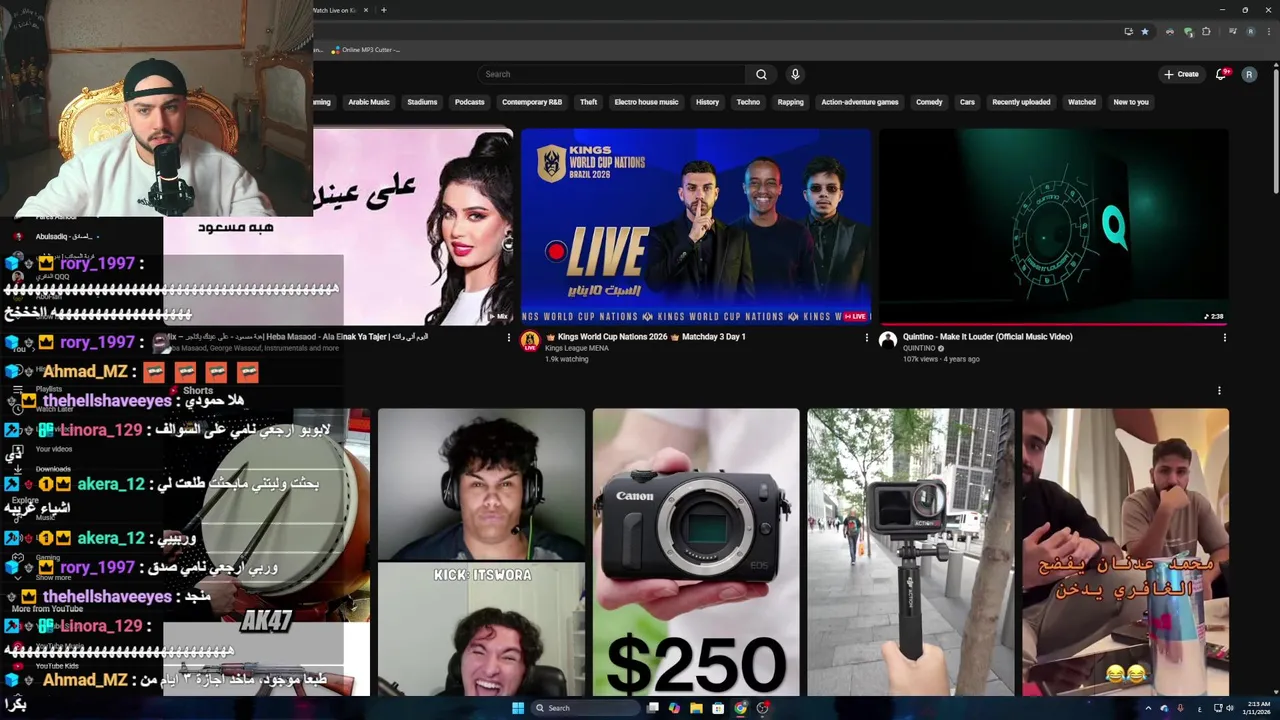Click the Task View taskbar icon

[x=652, y=708]
